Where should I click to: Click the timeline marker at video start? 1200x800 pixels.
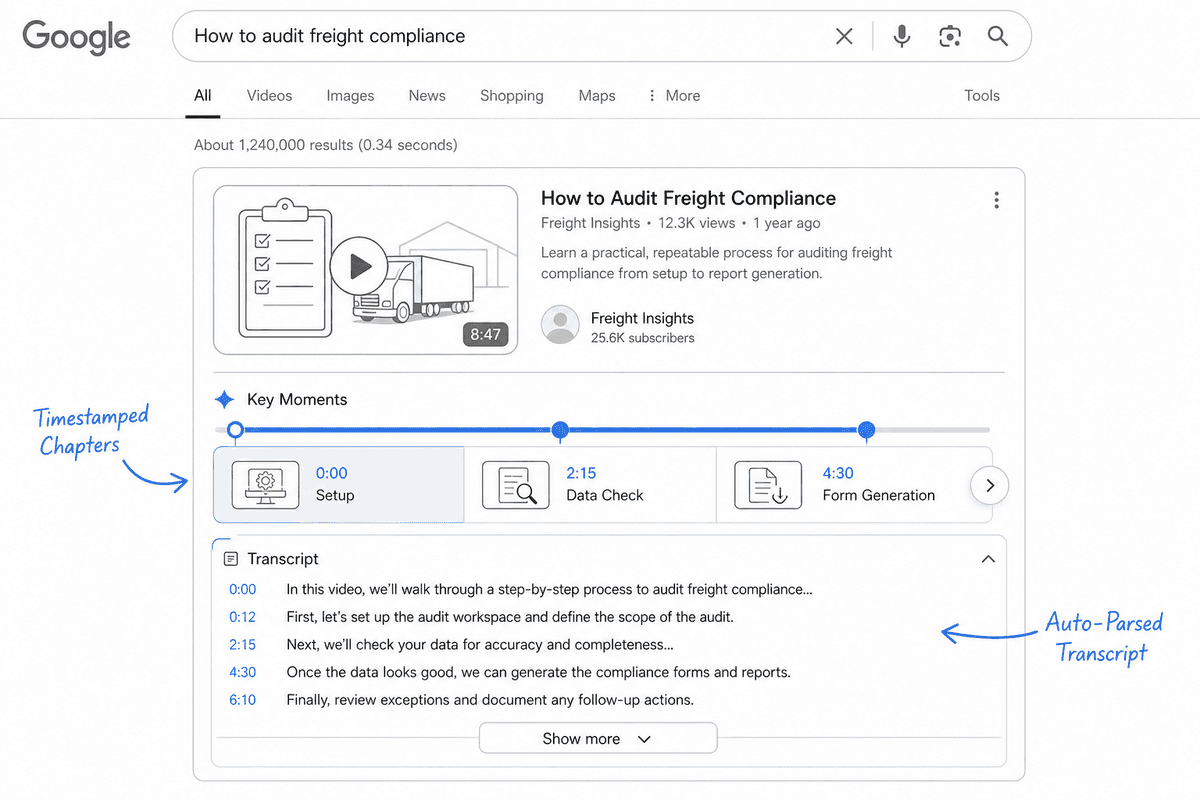coord(235,430)
